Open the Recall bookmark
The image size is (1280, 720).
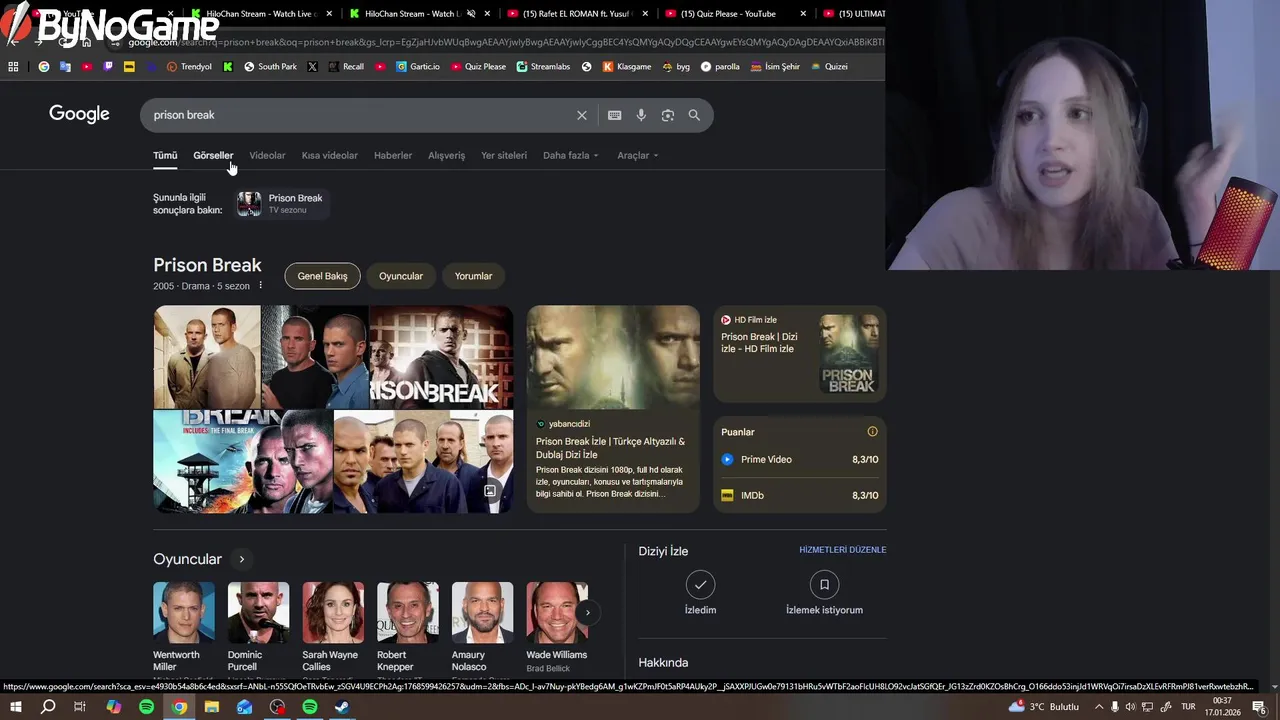click(x=345, y=67)
